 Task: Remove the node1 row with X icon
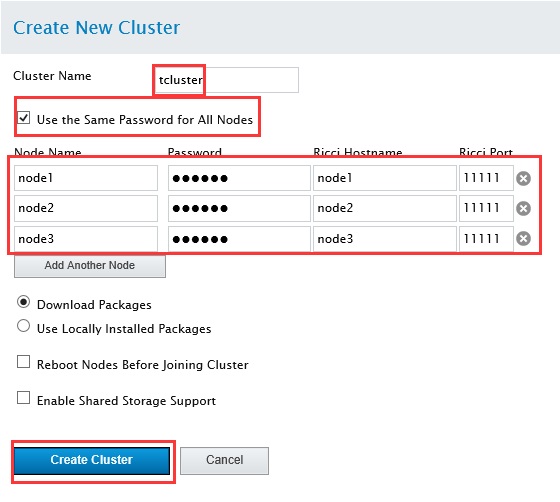click(523, 178)
